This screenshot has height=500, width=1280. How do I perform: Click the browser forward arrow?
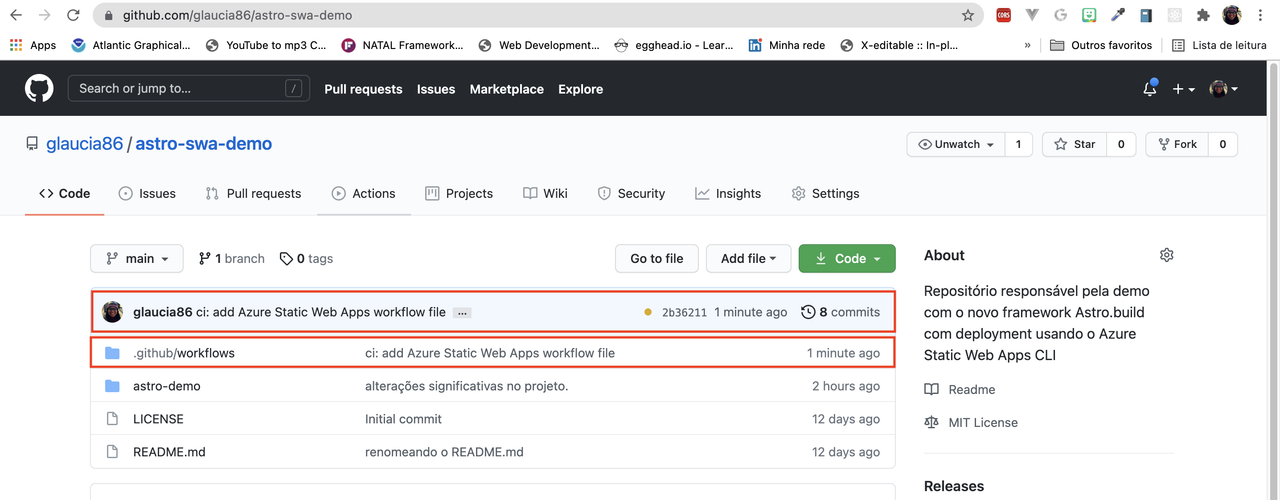[x=44, y=16]
